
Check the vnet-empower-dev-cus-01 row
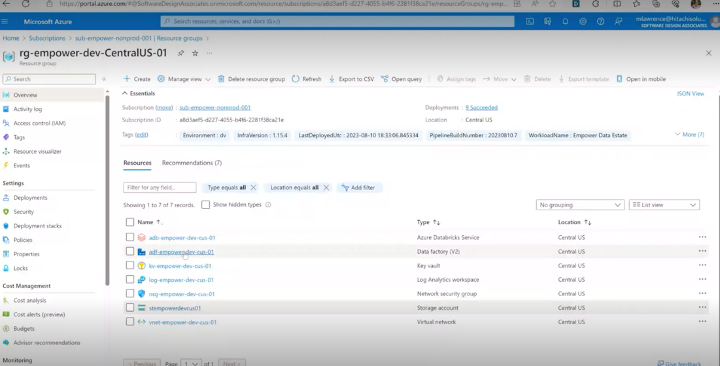click(x=130, y=321)
